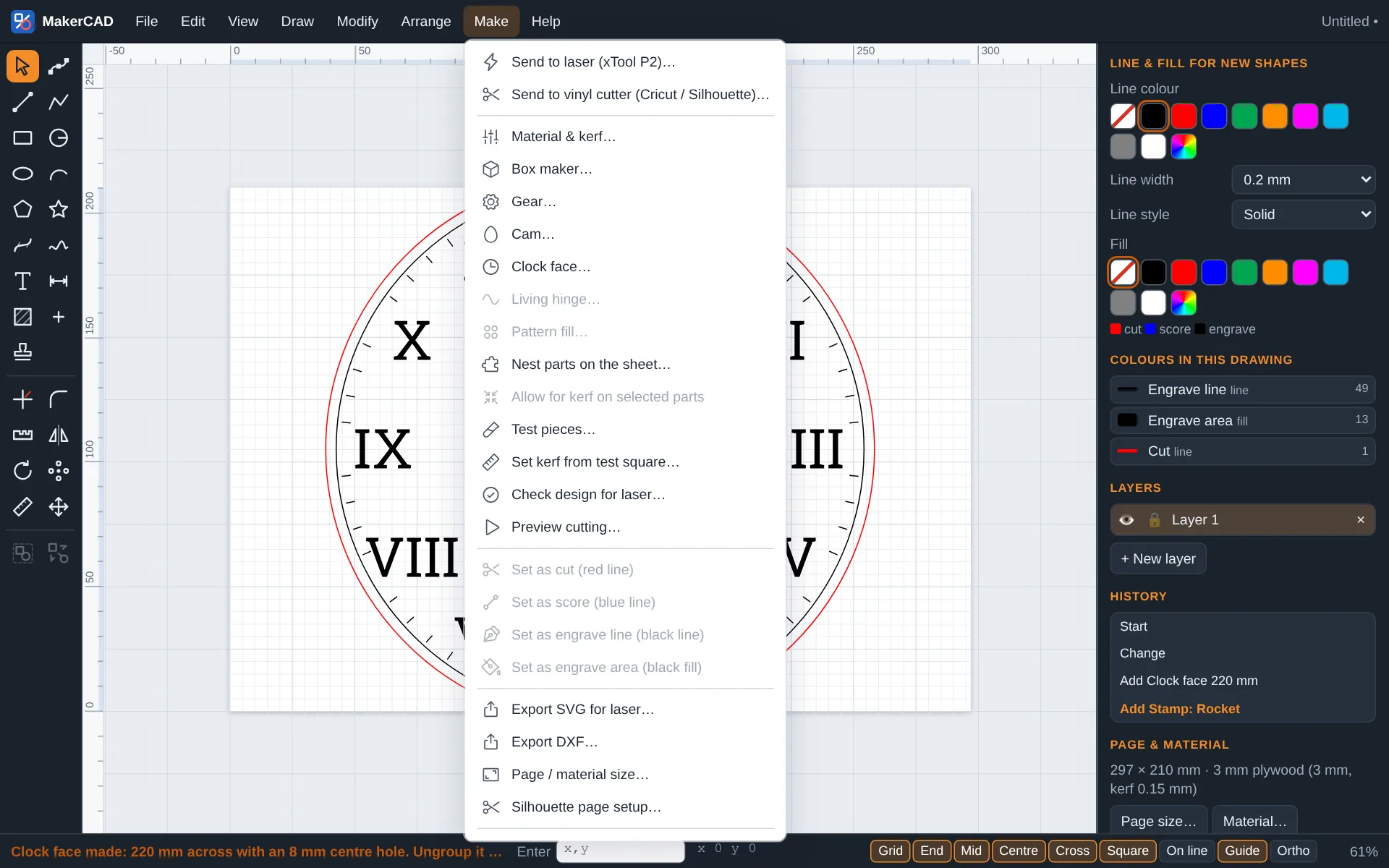
Task: Toggle Grid snap in status bar
Action: click(x=890, y=851)
